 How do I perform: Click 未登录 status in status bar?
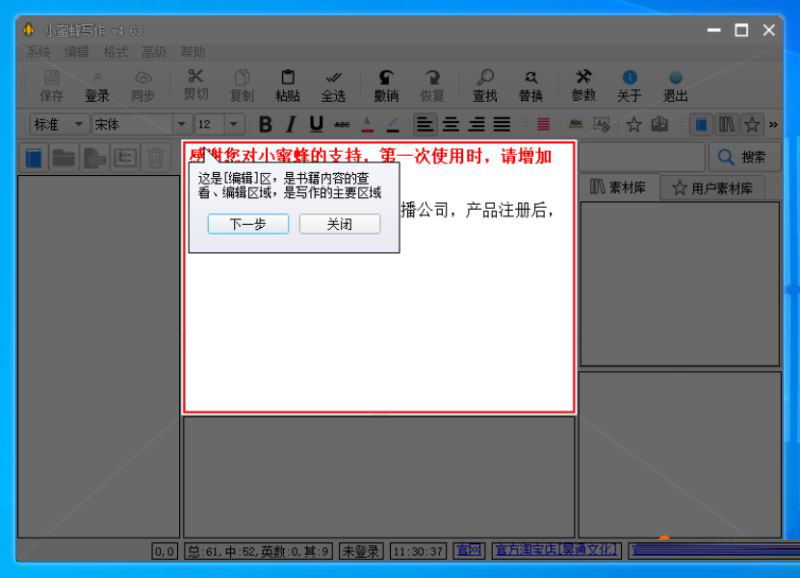click(x=361, y=551)
